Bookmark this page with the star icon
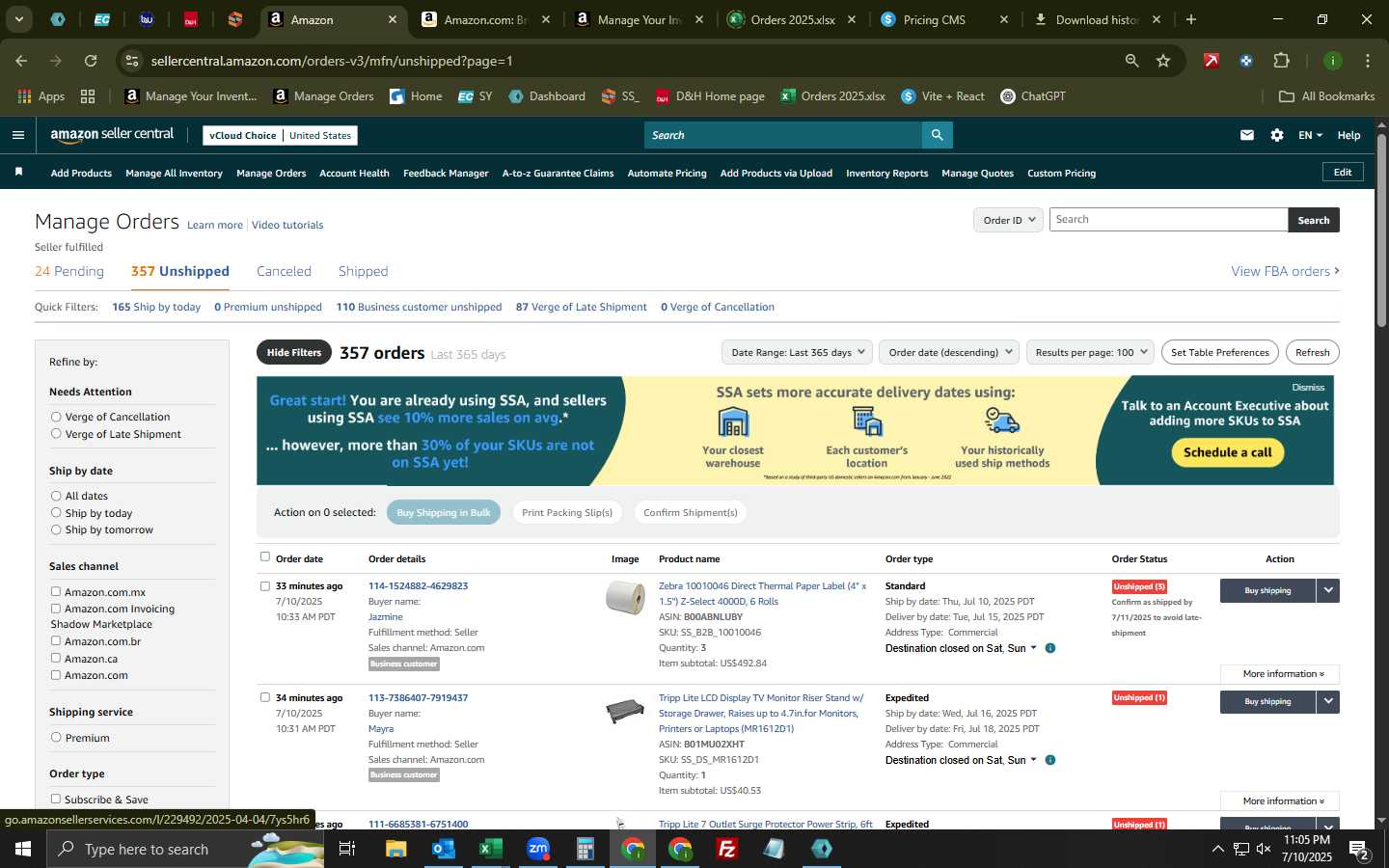 coord(1163,61)
